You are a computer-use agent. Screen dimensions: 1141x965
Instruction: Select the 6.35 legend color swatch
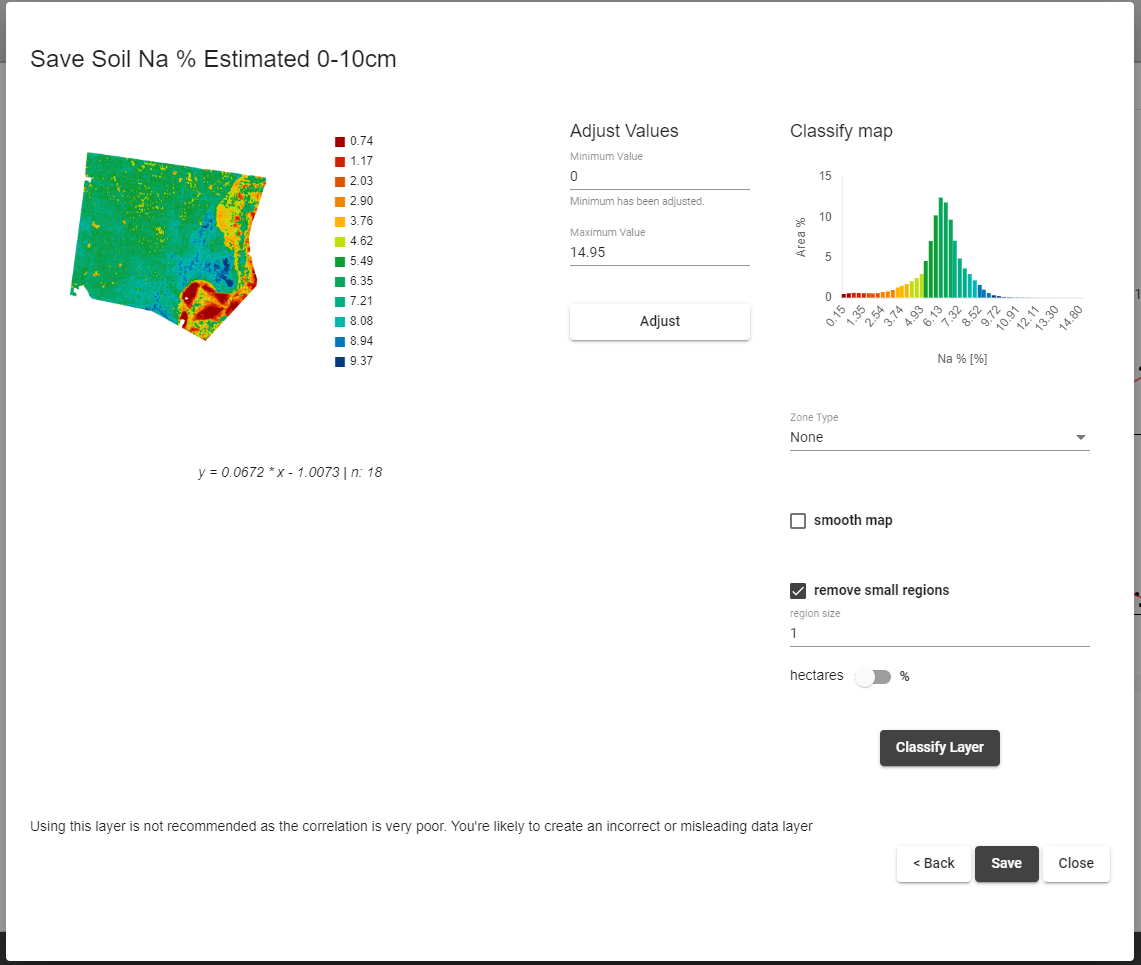pos(340,282)
